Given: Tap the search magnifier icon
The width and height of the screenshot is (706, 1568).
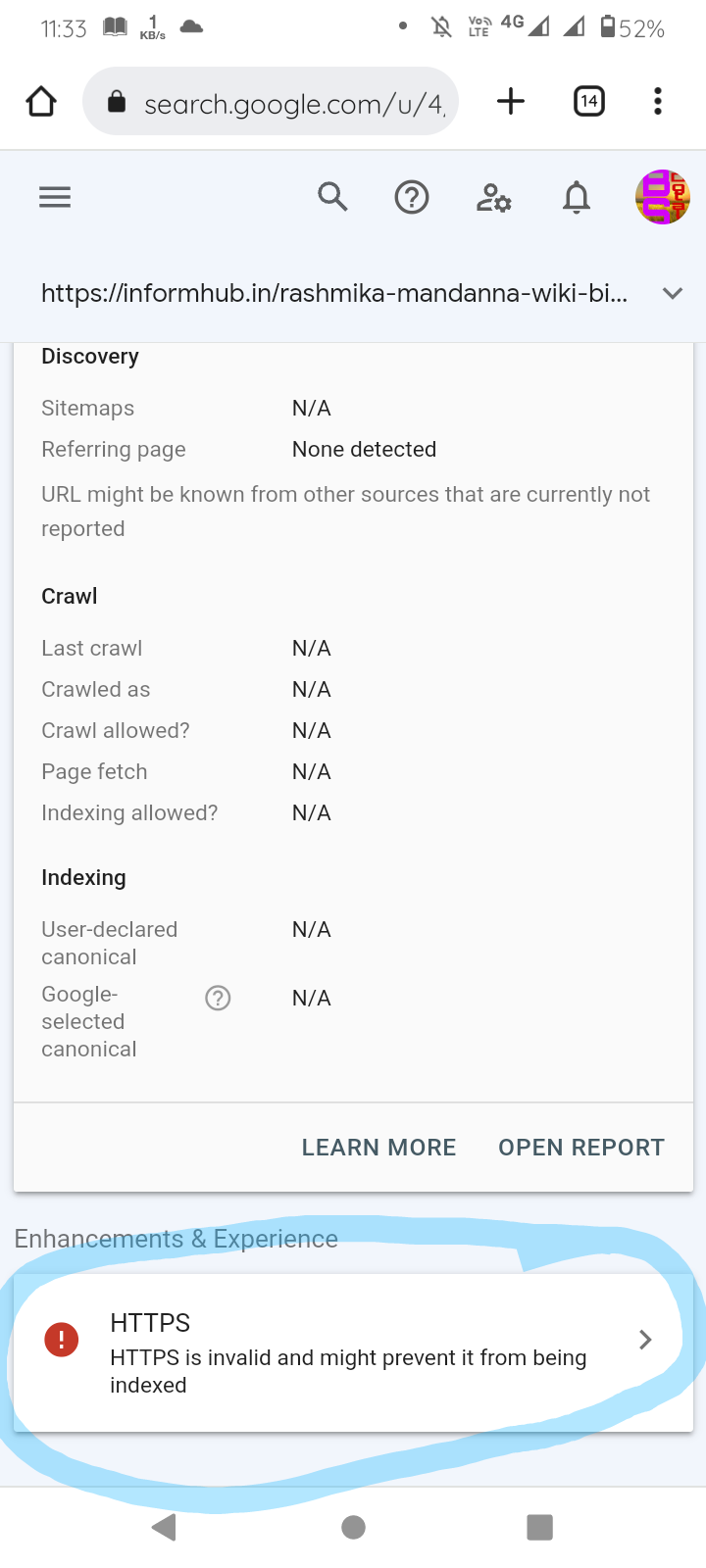Looking at the screenshot, I should pos(332,198).
